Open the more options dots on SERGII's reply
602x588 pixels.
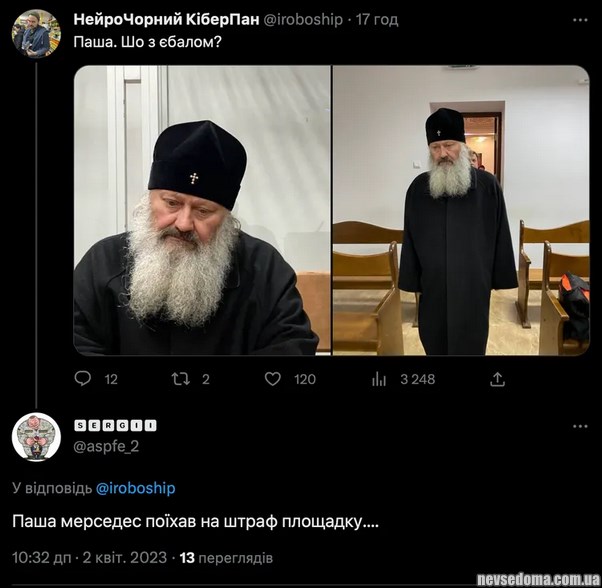[580, 426]
